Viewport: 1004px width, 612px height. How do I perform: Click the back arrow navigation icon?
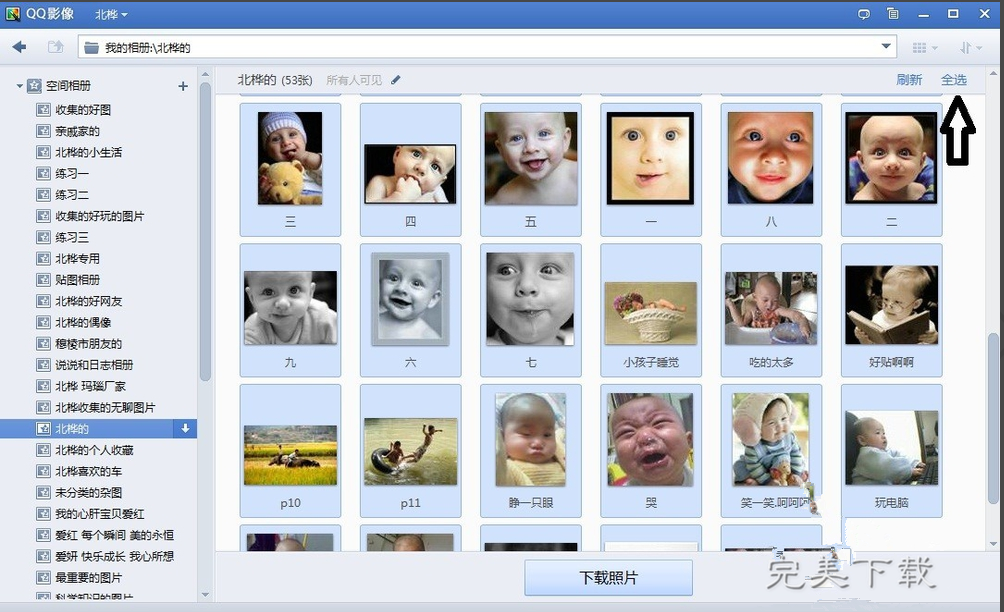[x=19, y=47]
